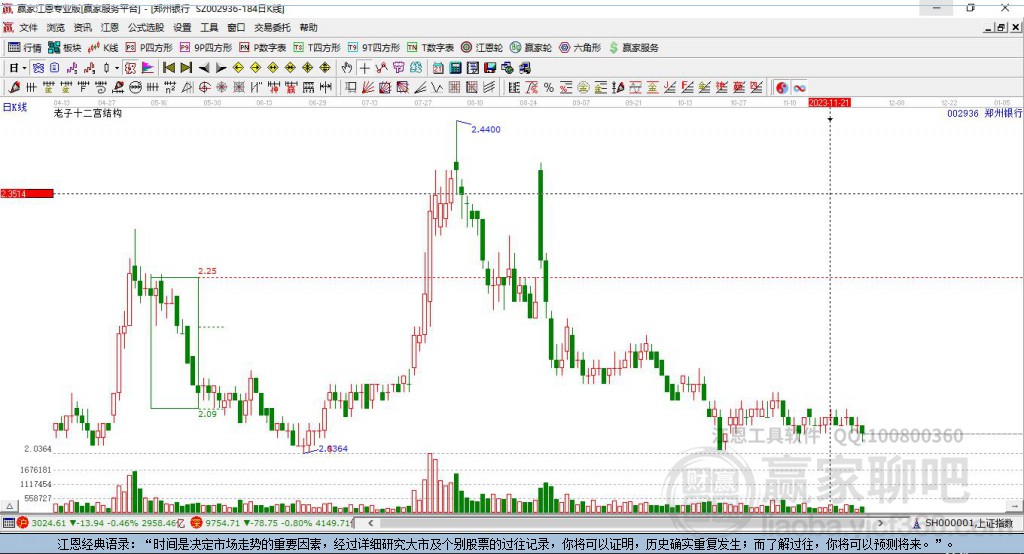Open the 行情 market quotes view
The height and width of the screenshot is (554, 1024).
24,48
